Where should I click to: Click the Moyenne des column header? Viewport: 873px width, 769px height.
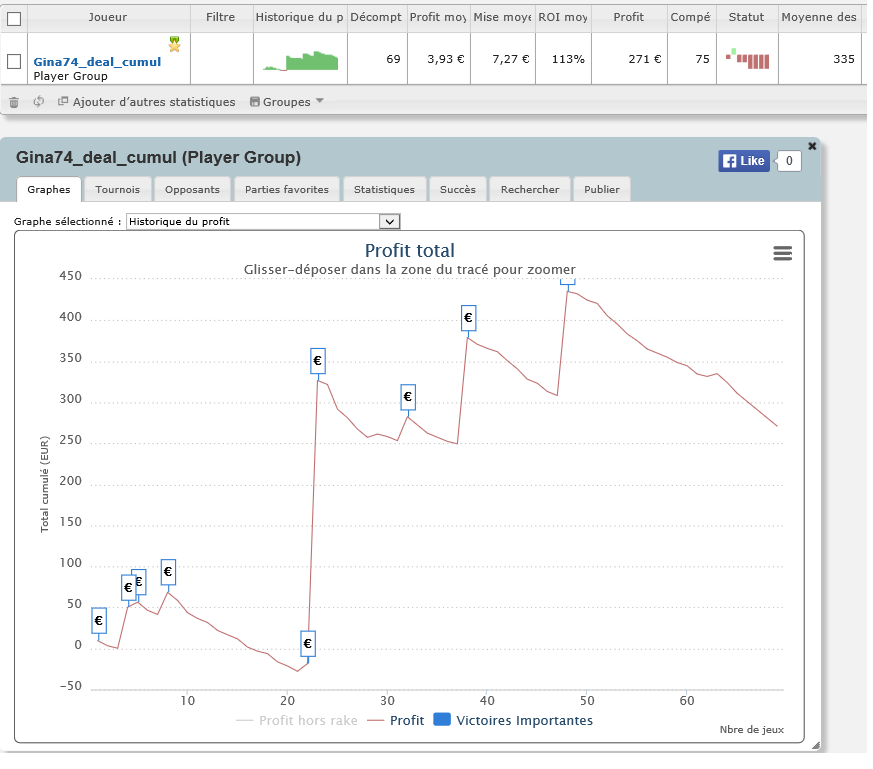820,17
